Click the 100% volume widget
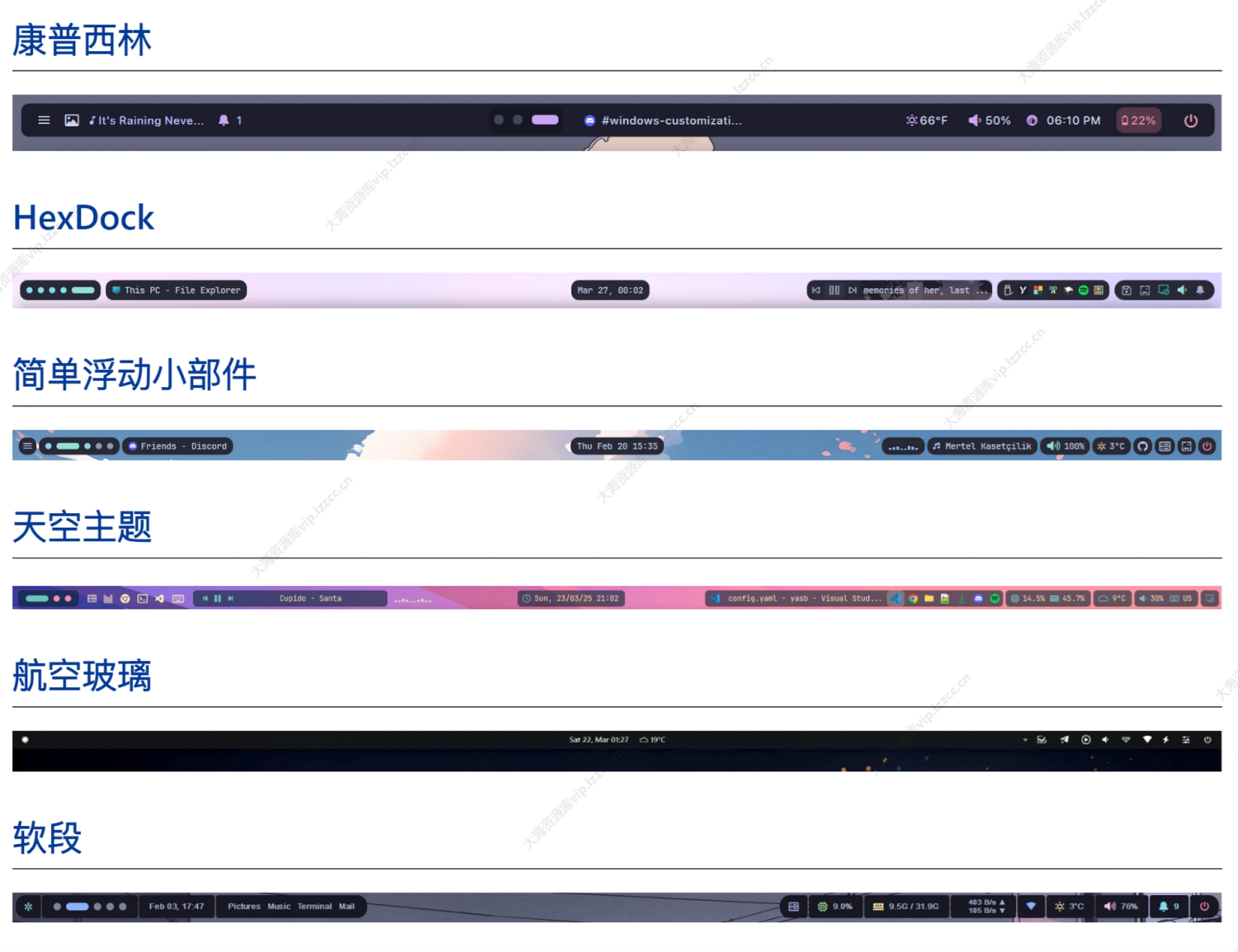Viewport: 1238px width, 952px height. click(x=1065, y=446)
